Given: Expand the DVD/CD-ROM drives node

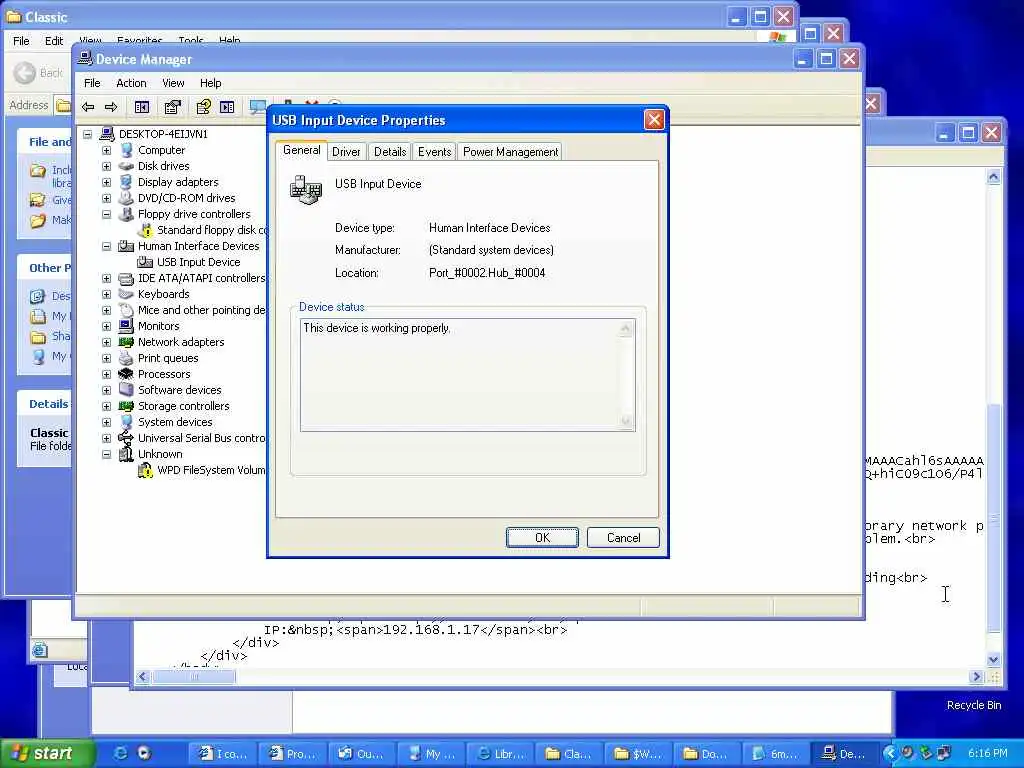Looking at the screenshot, I should 106,198.
